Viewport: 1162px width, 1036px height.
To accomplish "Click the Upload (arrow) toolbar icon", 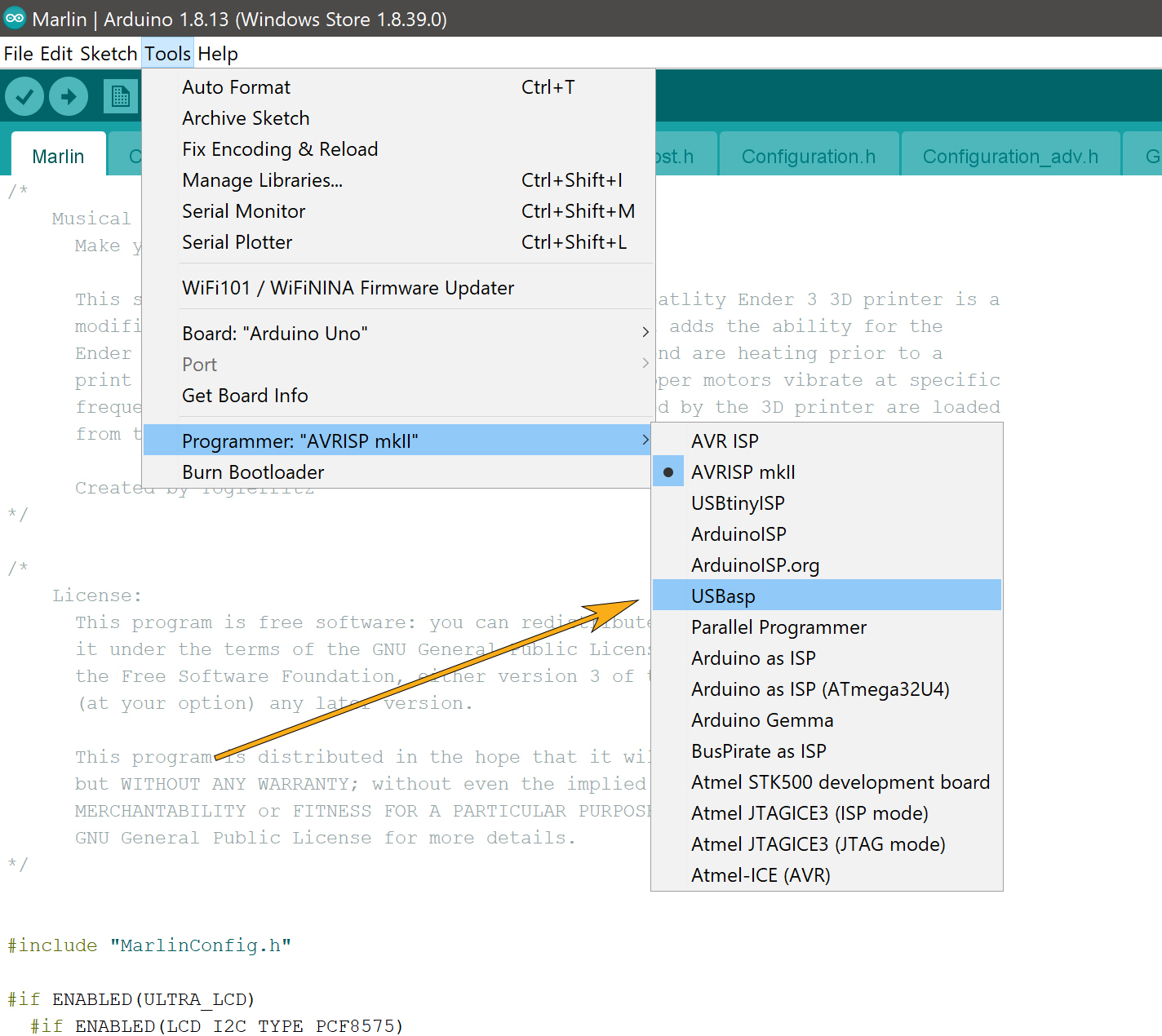I will (x=69, y=95).
